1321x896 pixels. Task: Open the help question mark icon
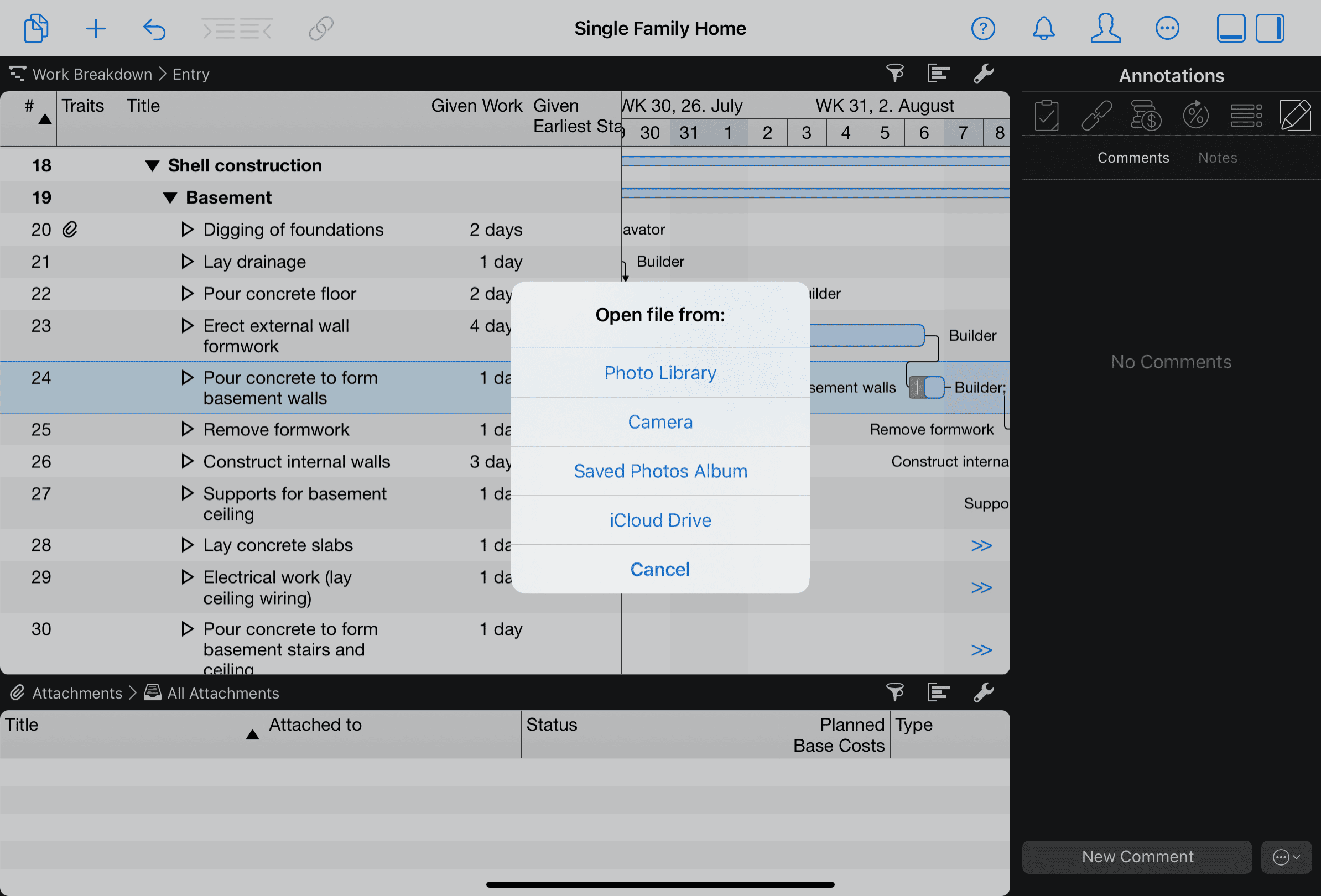tap(983, 28)
